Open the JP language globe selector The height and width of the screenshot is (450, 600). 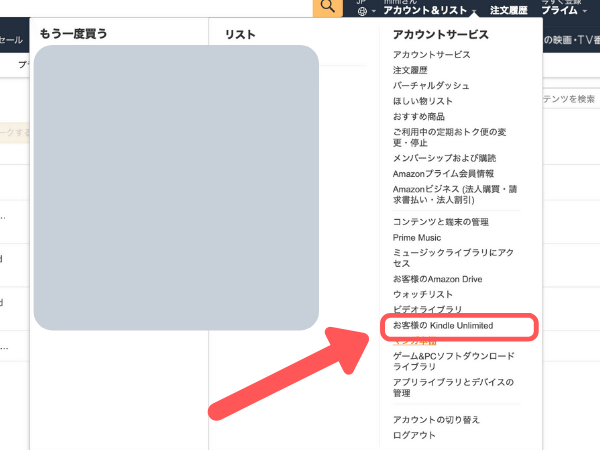(366, 9)
